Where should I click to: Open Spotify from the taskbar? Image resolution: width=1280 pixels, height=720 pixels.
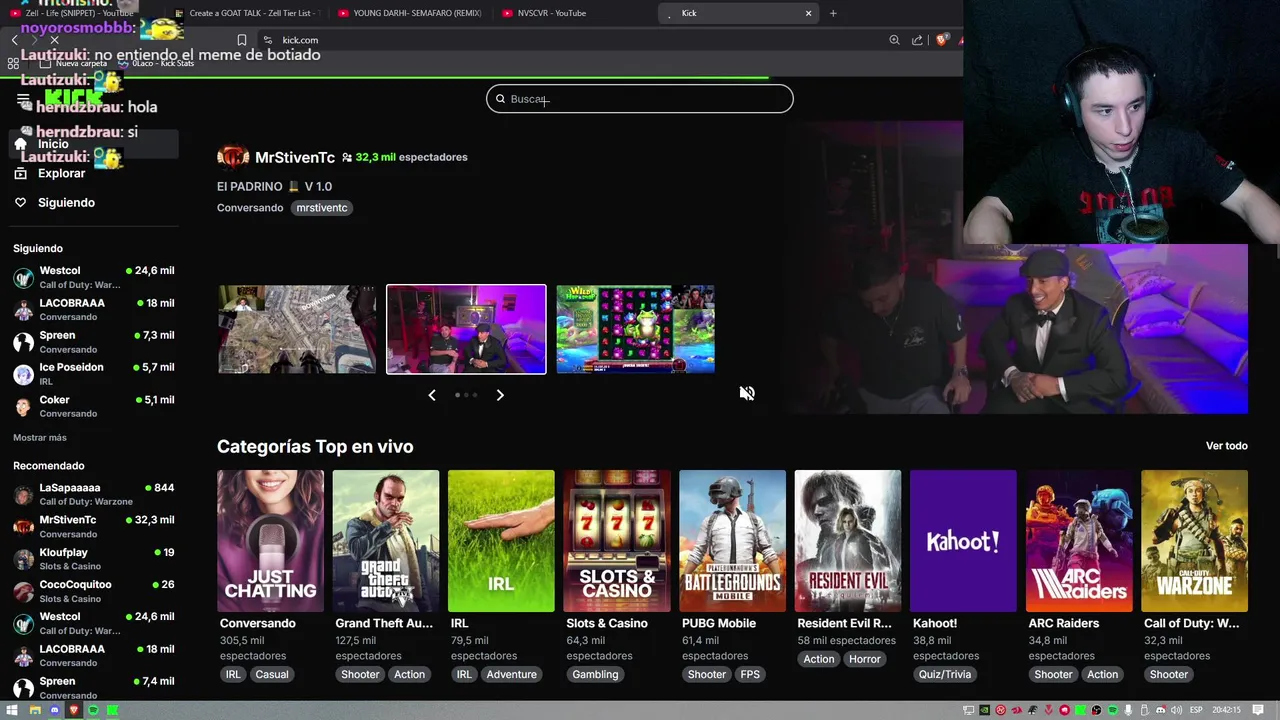pos(94,711)
